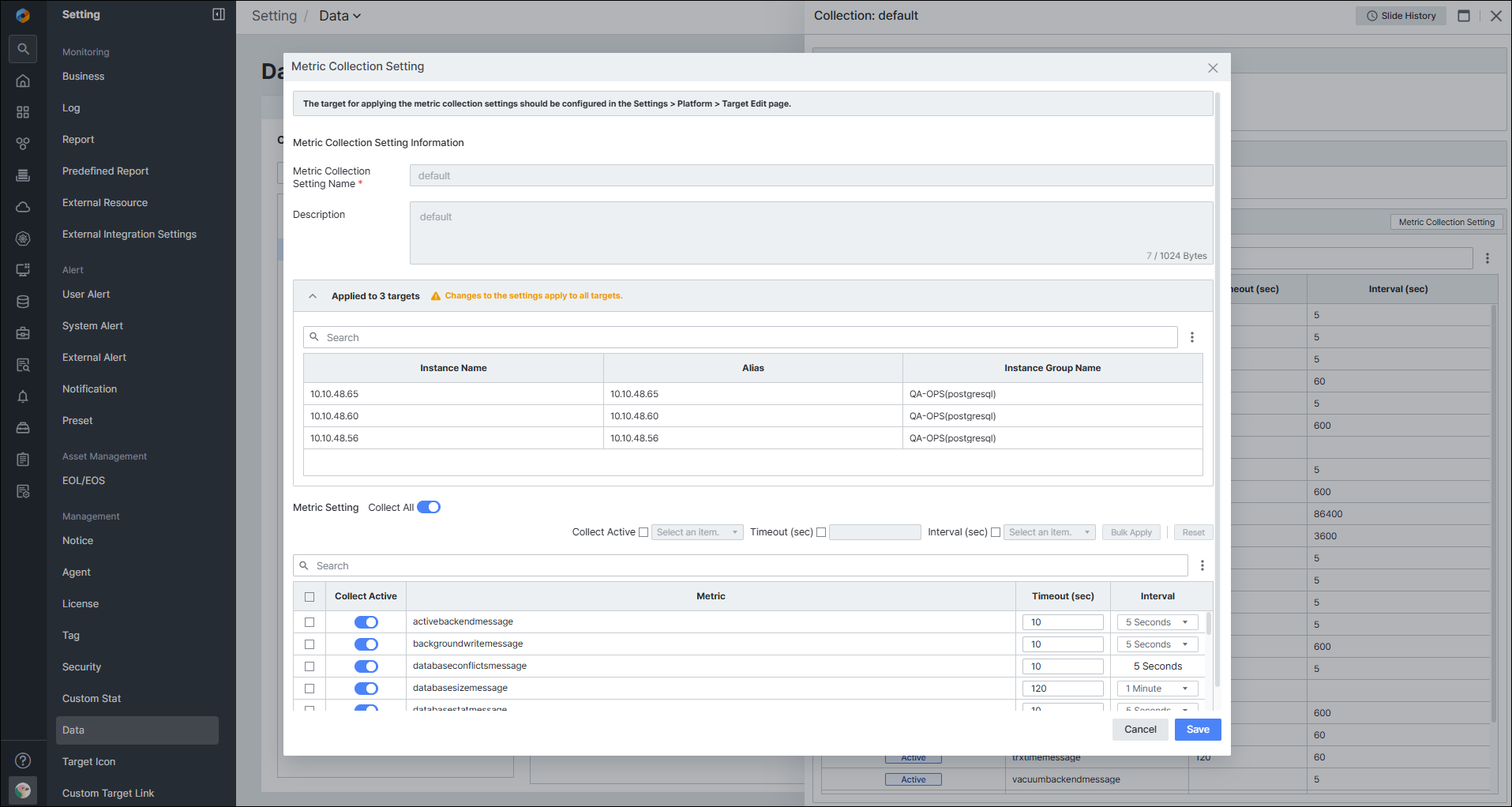Image resolution: width=1512 pixels, height=807 pixels.
Task: Select Custom Stat menu item
Action: (x=92, y=698)
